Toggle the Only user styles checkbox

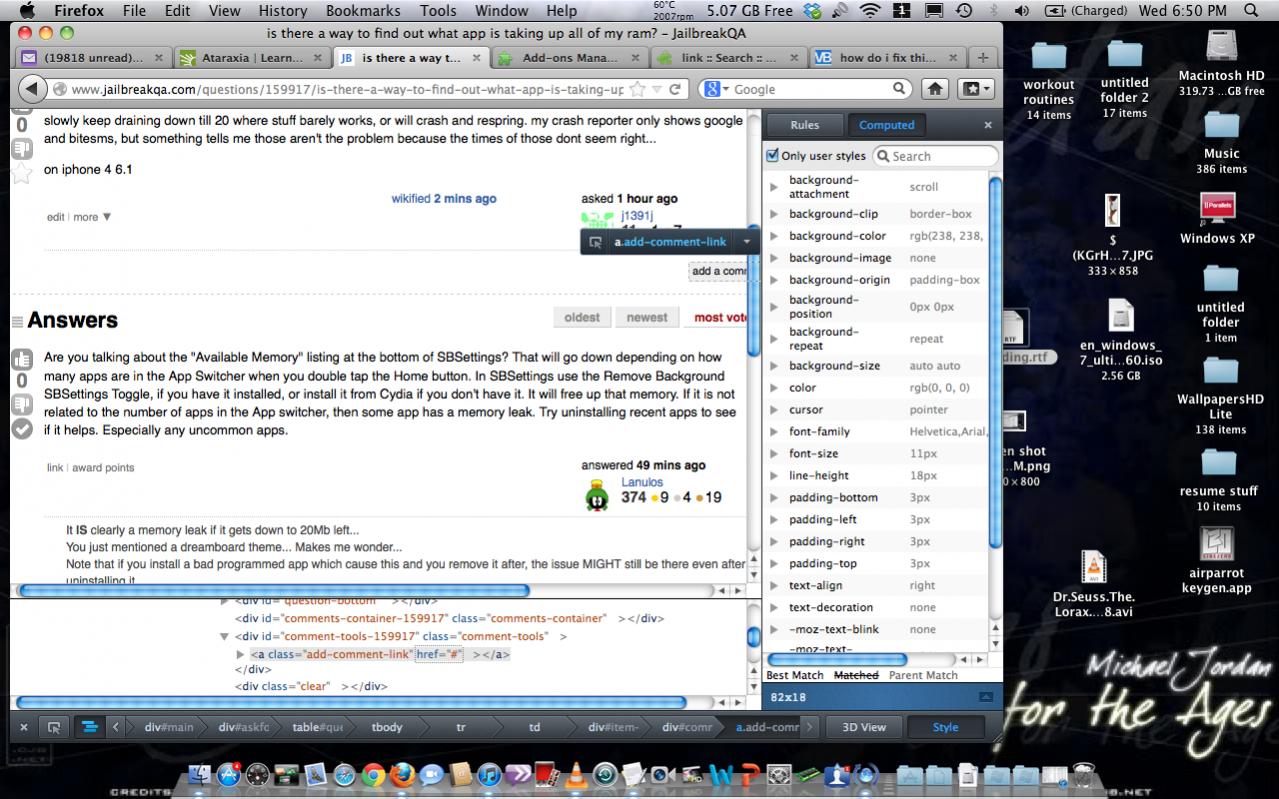772,156
